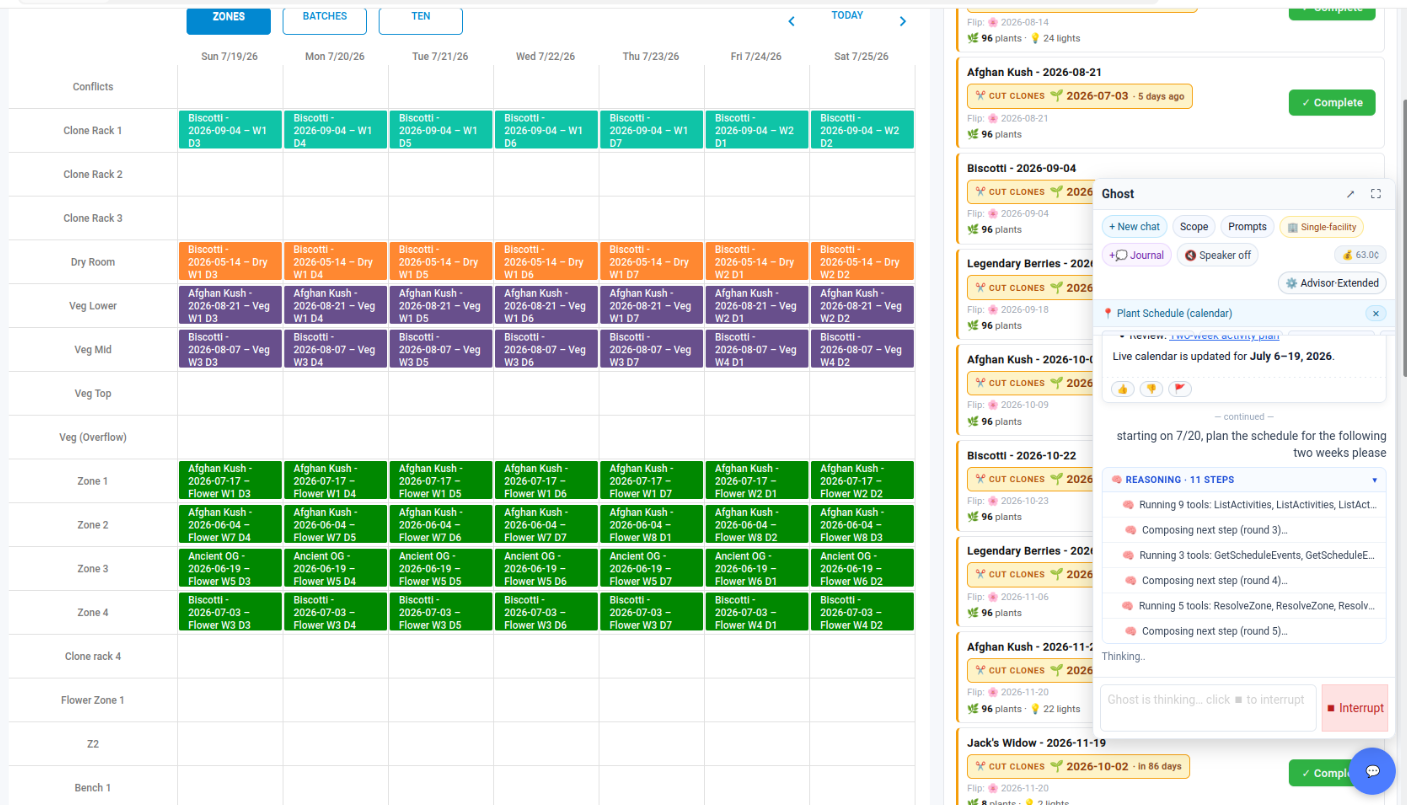Click the Wed 7/22/26 column header
Screen dimensions: 1407x805
545,57
